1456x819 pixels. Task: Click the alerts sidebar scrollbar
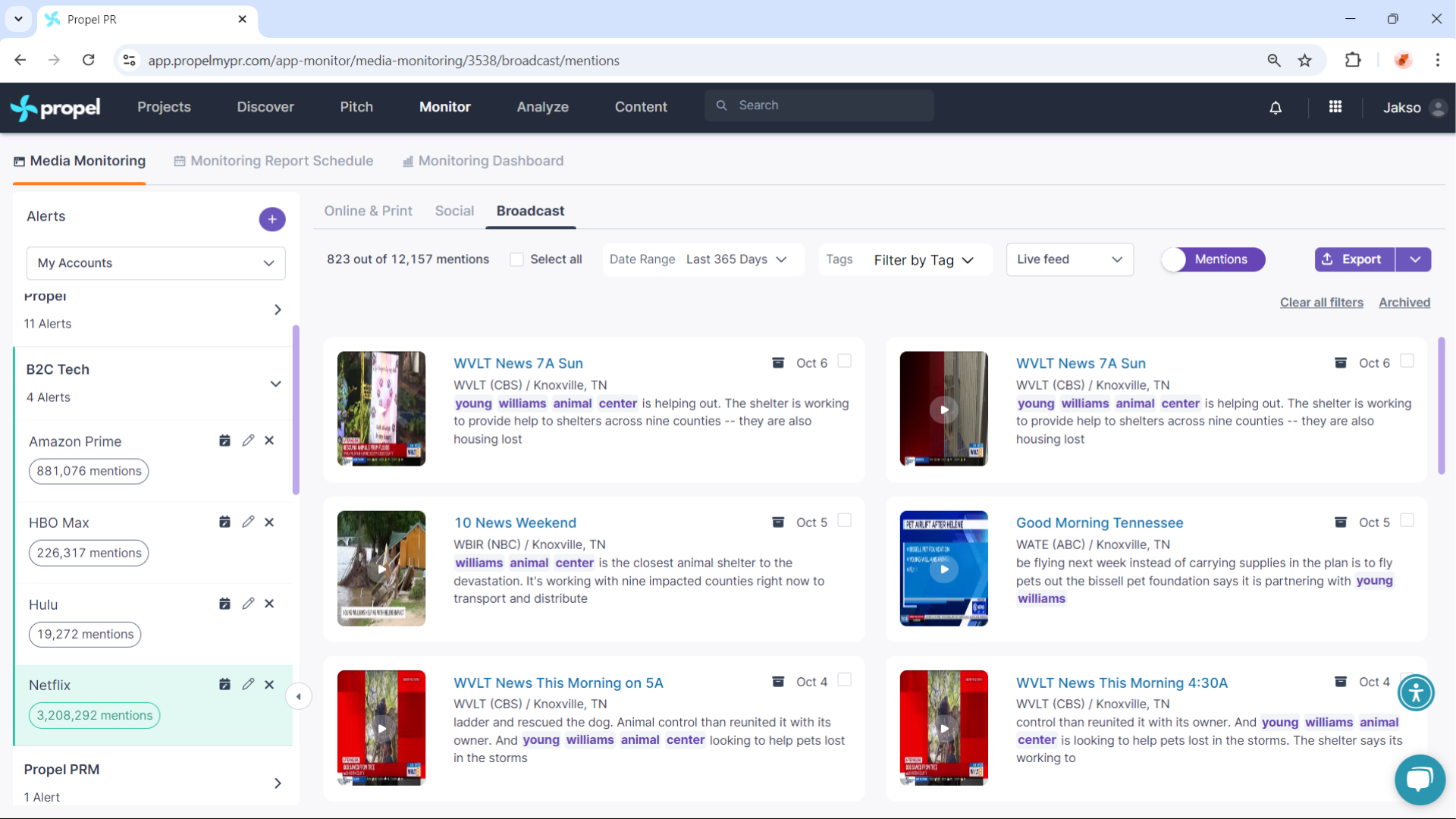[x=296, y=409]
